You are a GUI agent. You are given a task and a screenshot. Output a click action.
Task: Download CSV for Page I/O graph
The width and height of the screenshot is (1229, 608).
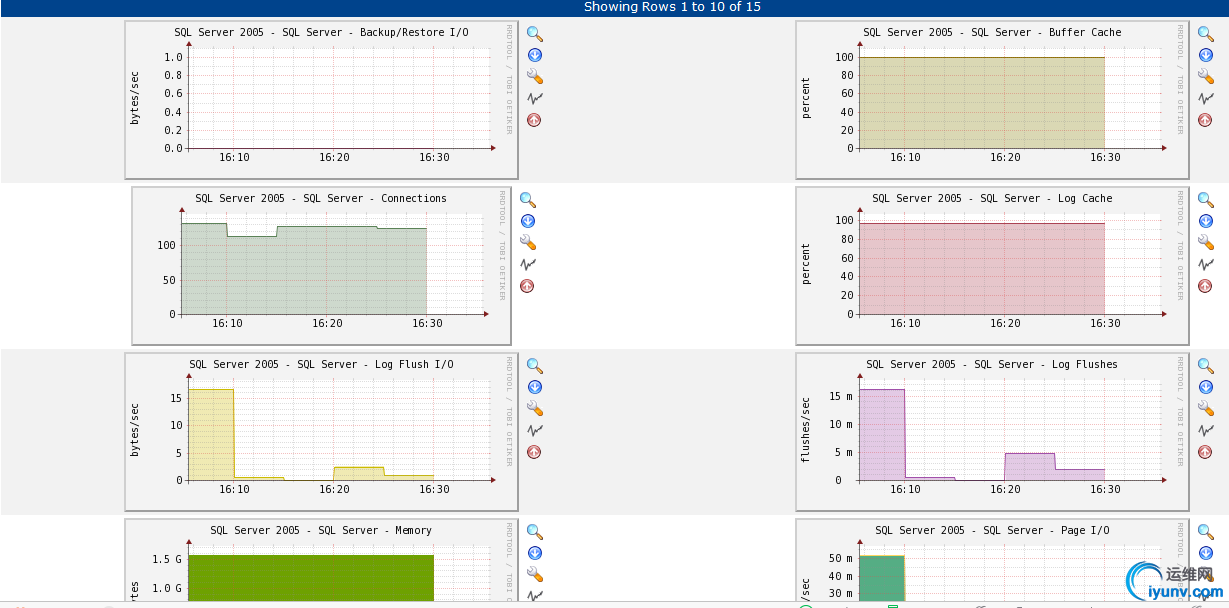pyautogui.click(x=1206, y=553)
